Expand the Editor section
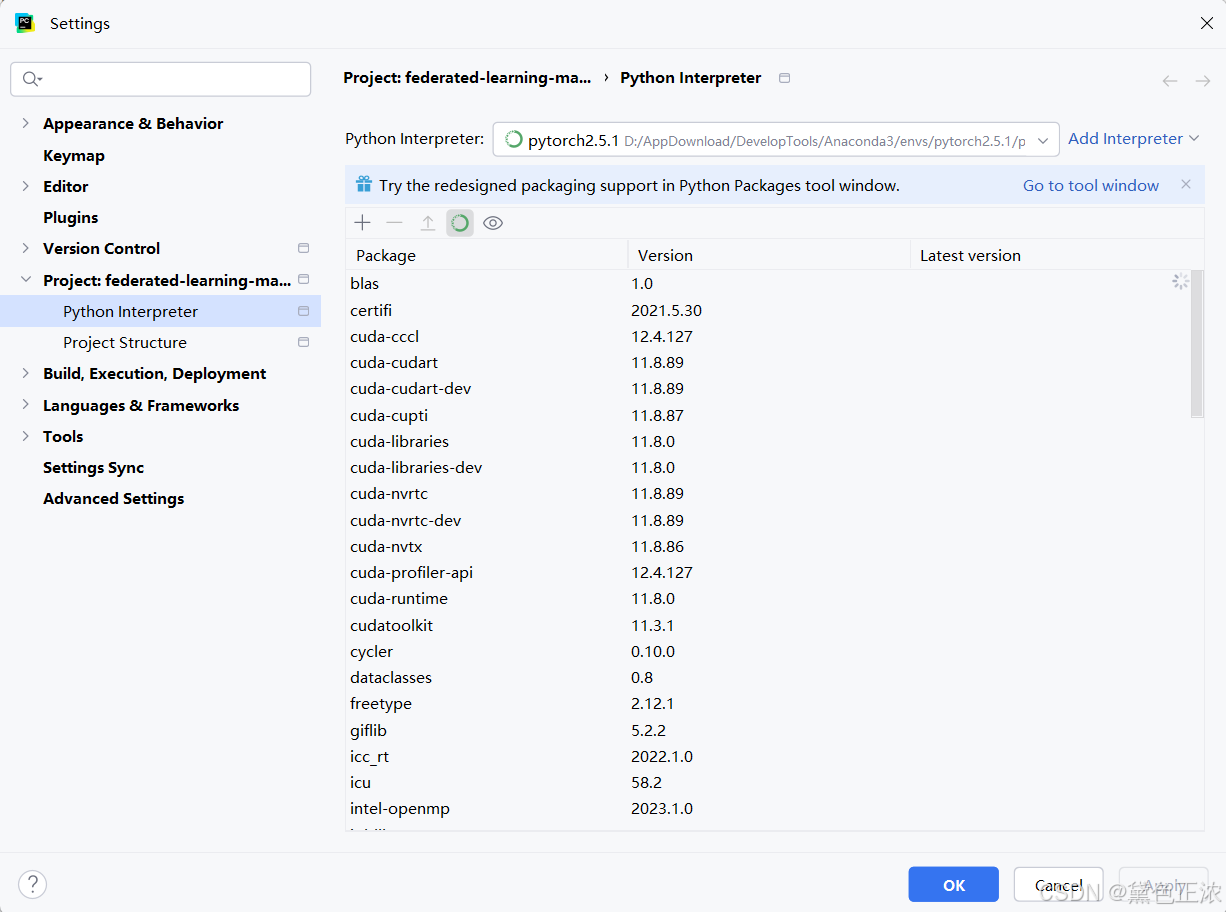Image resolution: width=1226 pixels, height=912 pixels. point(26,186)
